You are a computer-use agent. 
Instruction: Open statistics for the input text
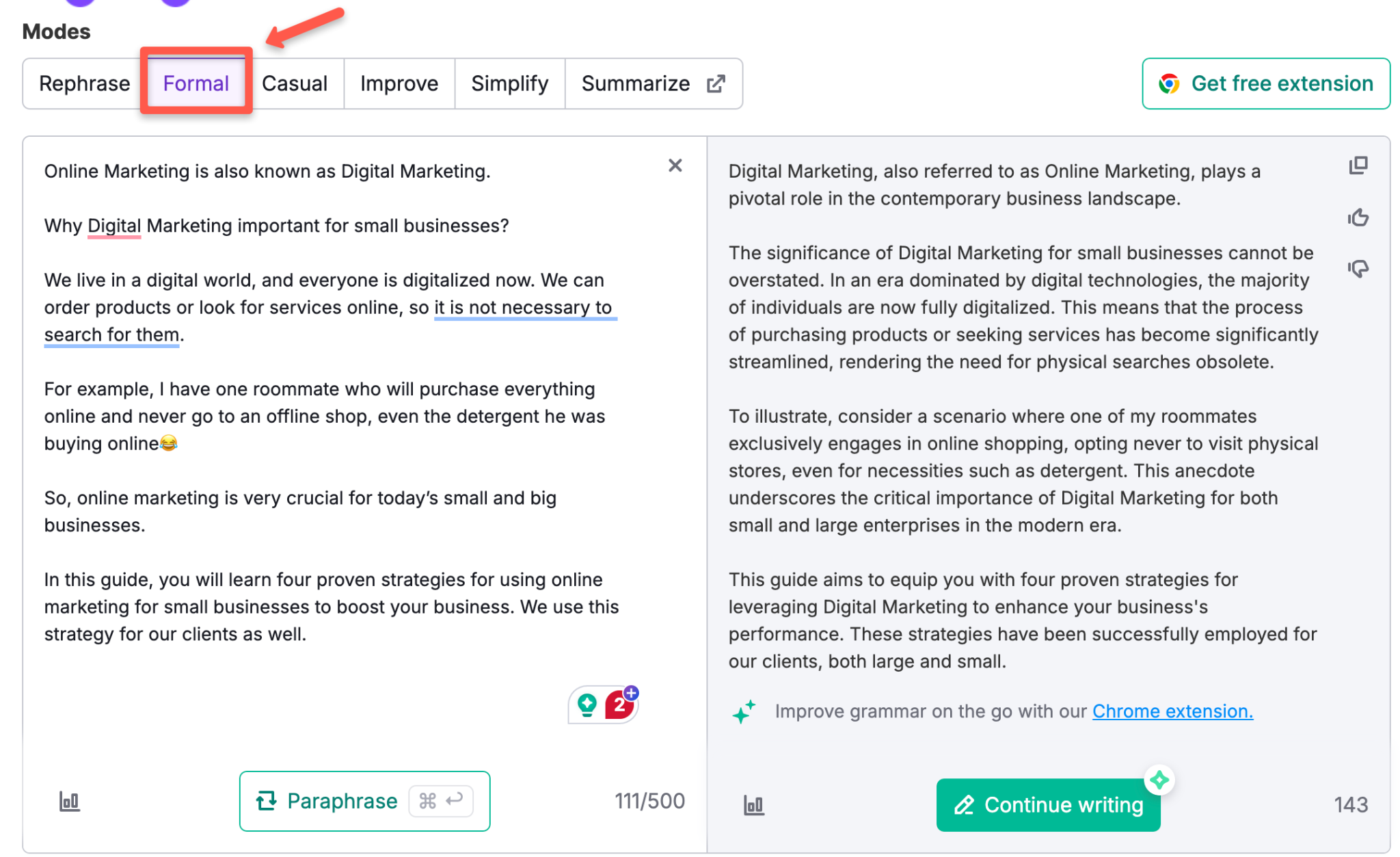[70, 801]
